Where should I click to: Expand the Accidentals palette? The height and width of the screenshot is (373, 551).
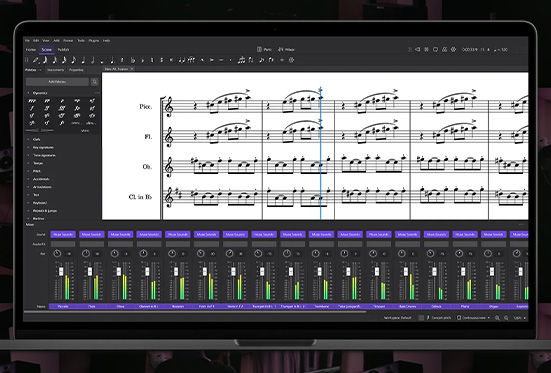pos(28,179)
